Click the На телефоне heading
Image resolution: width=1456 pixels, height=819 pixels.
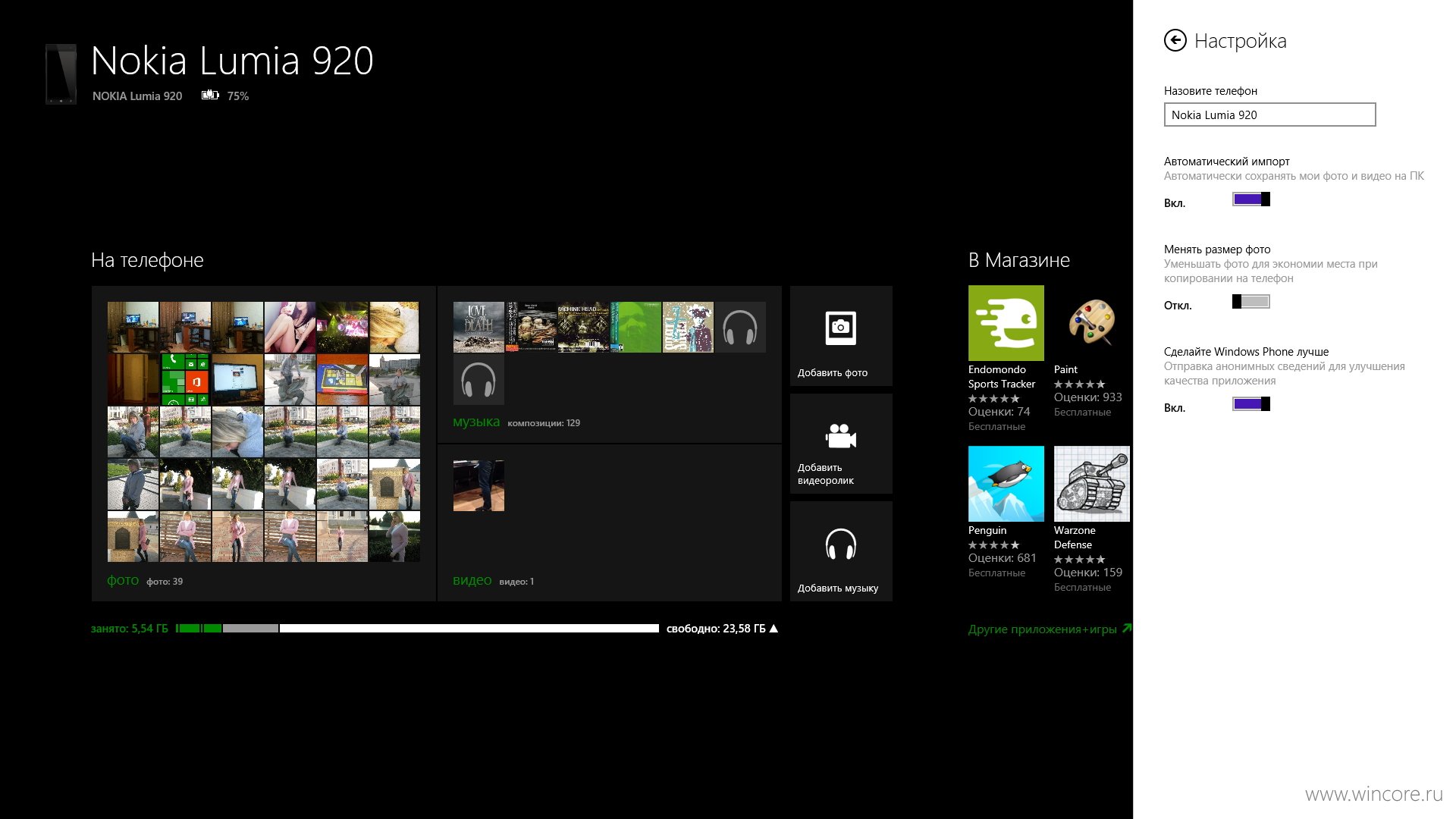click(x=147, y=260)
